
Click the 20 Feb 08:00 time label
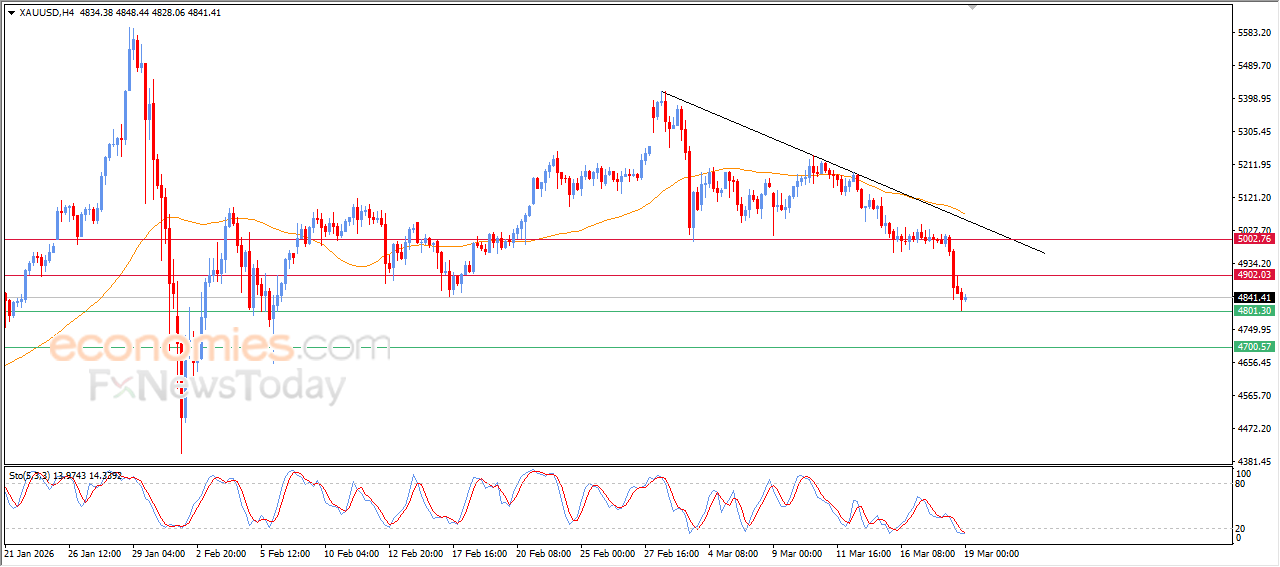point(544,553)
